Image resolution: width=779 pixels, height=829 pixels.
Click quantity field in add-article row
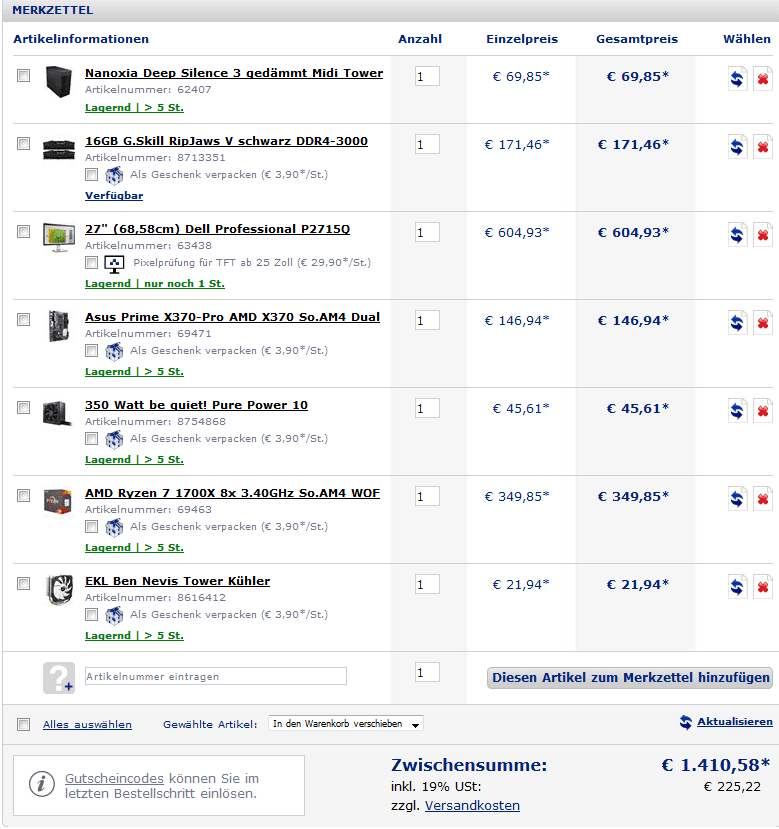pos(427,672)
